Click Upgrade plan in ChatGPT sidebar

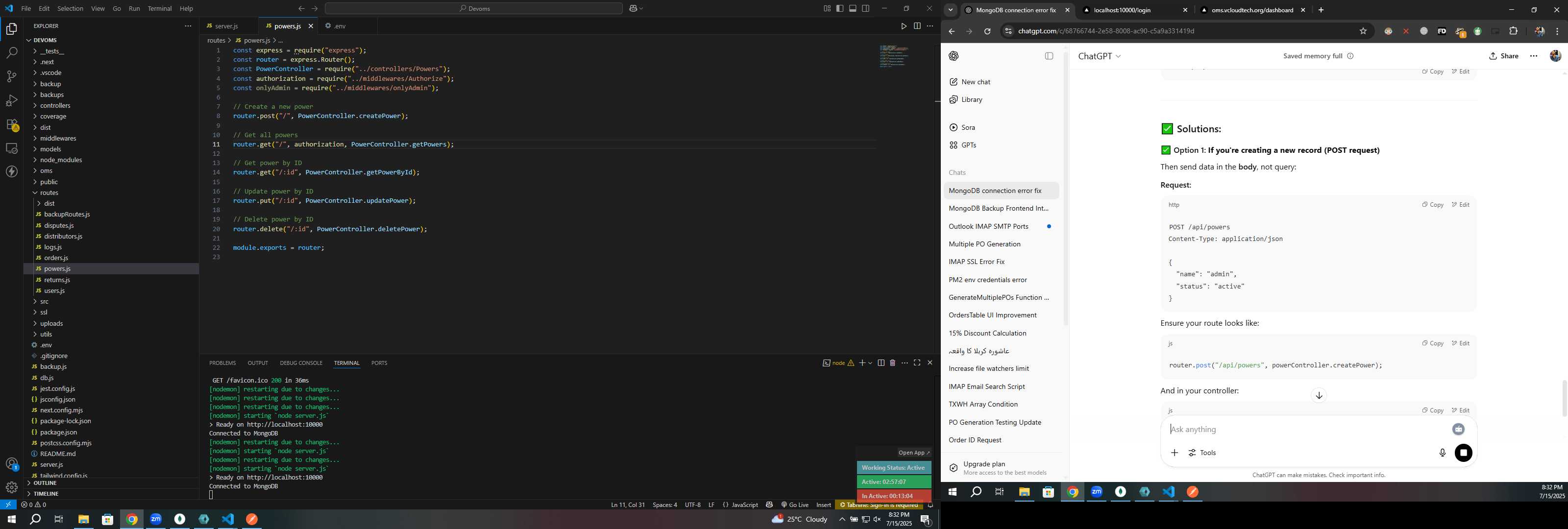tap(1001, 467)
